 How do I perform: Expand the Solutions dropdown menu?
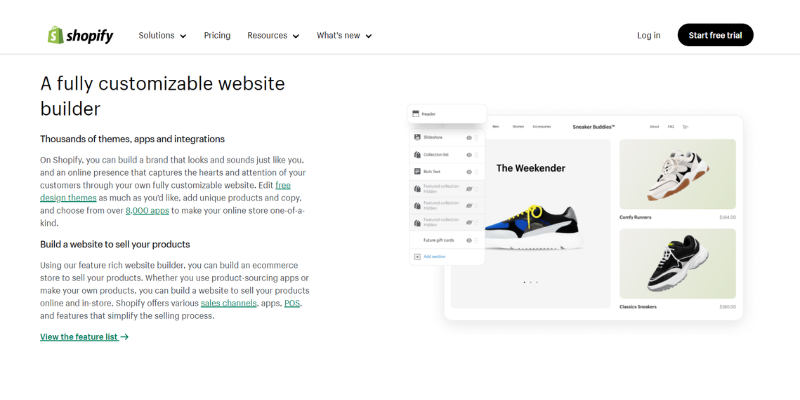tap(162, 35)
